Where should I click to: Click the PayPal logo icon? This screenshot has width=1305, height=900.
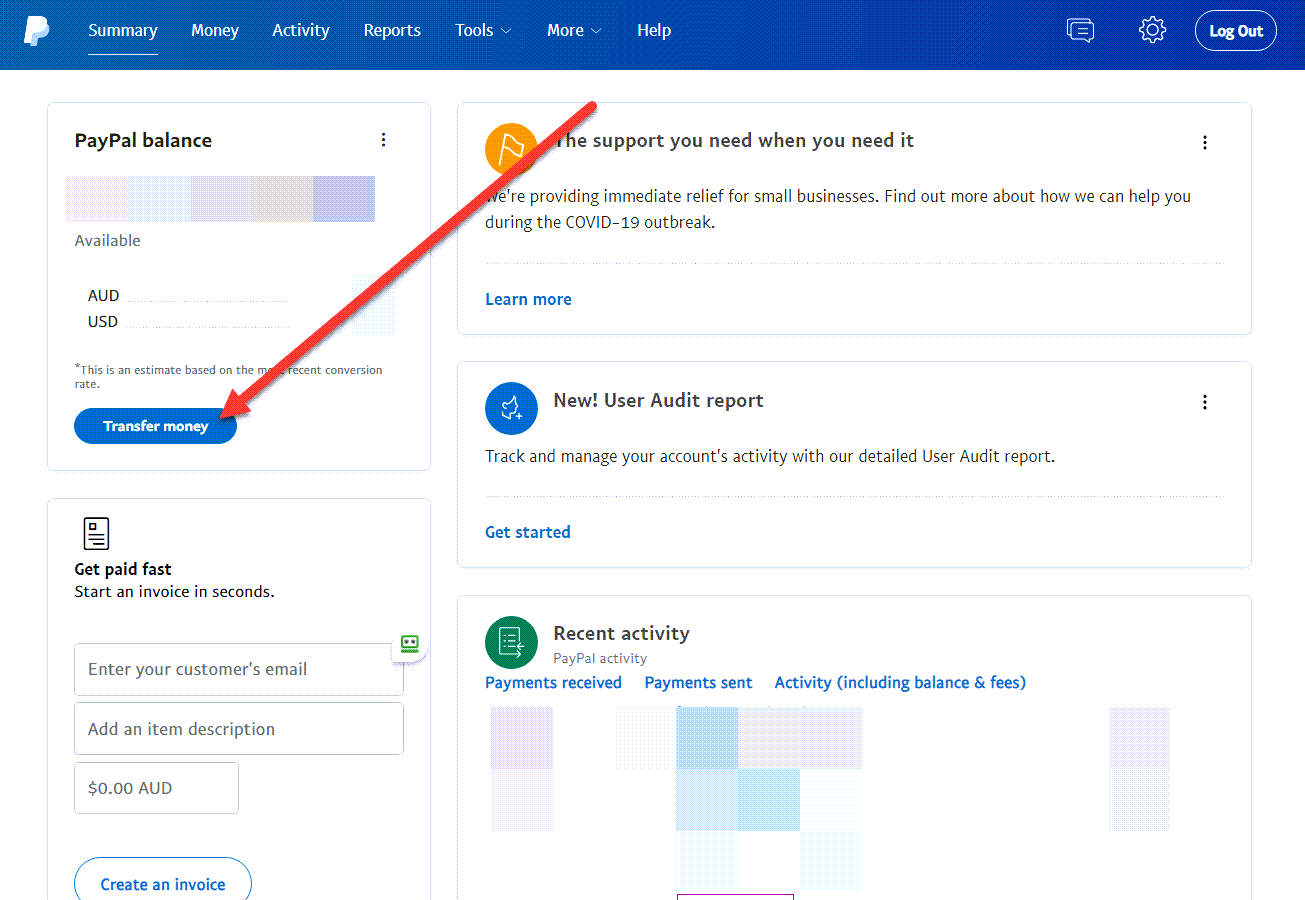37,31
